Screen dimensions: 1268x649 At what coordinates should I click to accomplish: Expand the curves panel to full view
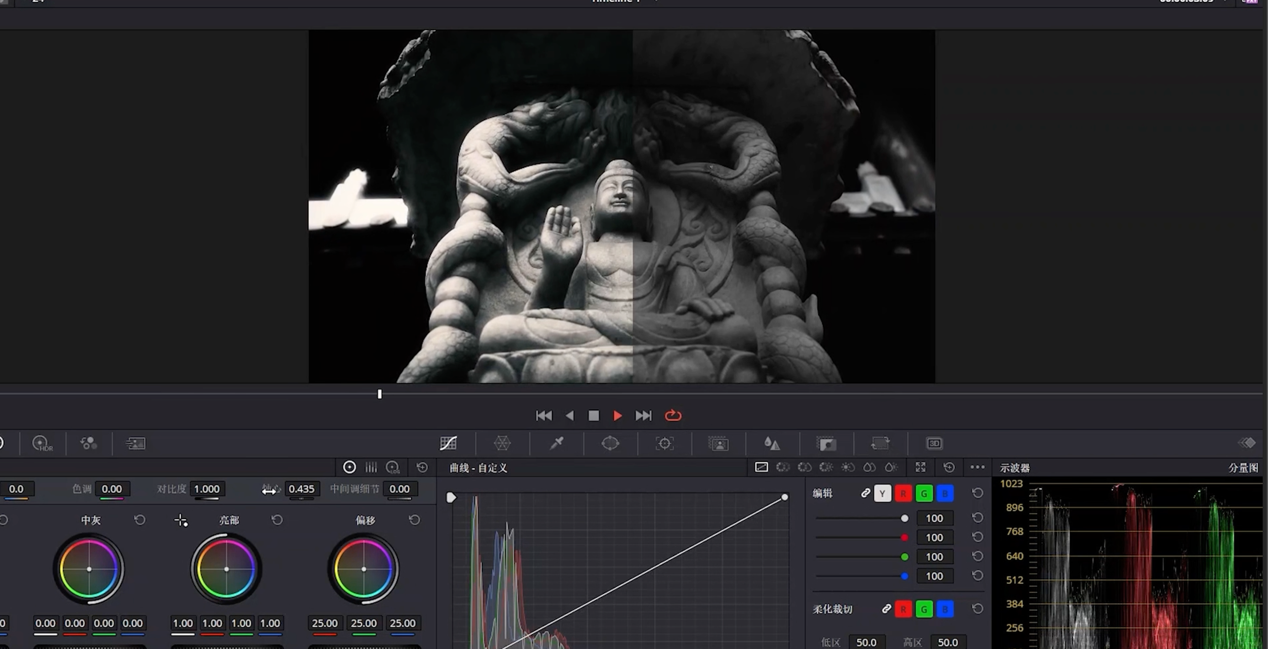920,467
